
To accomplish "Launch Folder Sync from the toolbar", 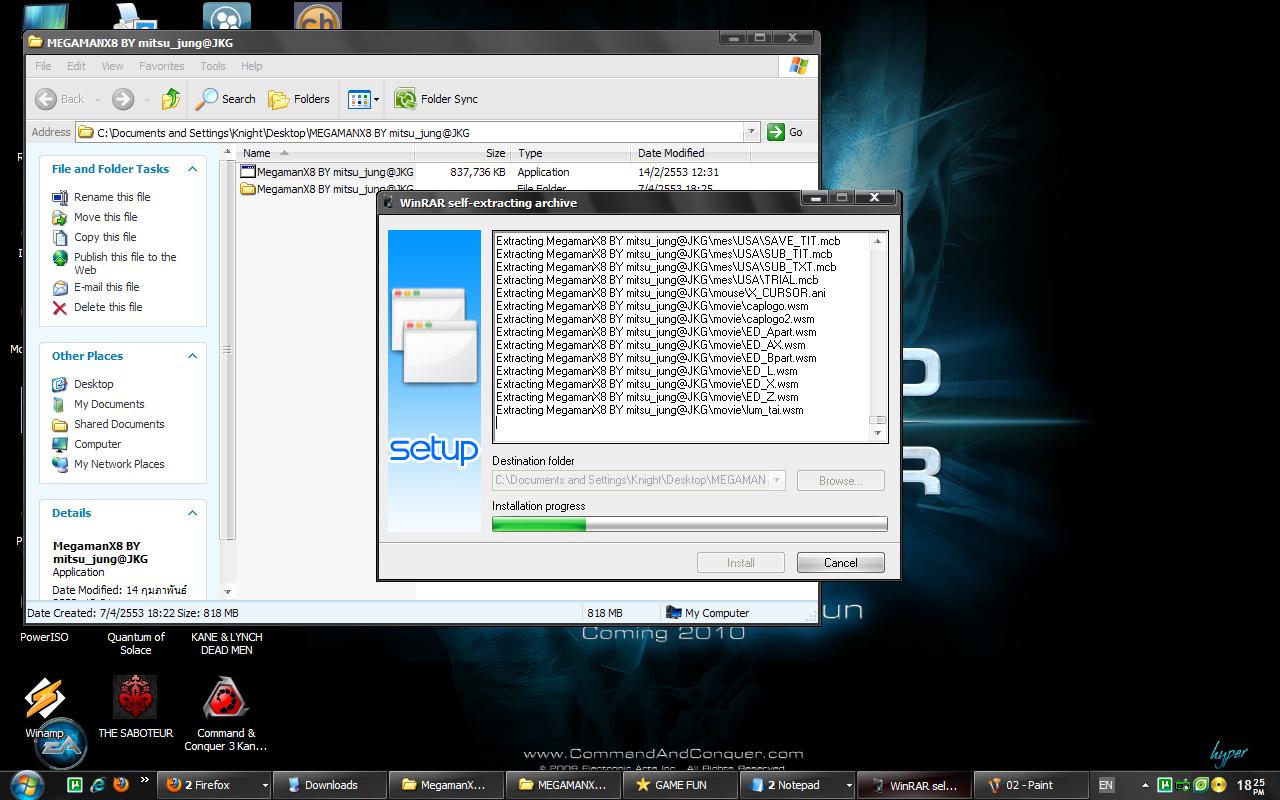I will (436, 98).
